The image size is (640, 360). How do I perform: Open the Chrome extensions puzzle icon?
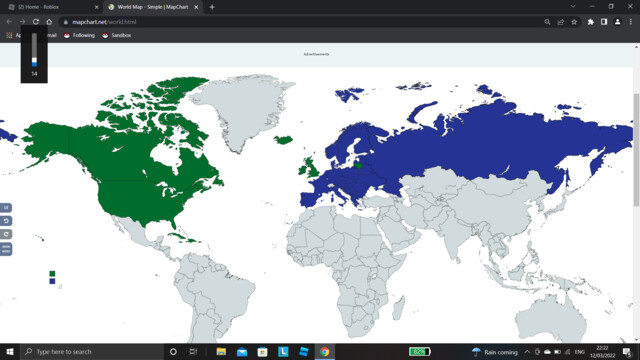[x=590, y=22]
